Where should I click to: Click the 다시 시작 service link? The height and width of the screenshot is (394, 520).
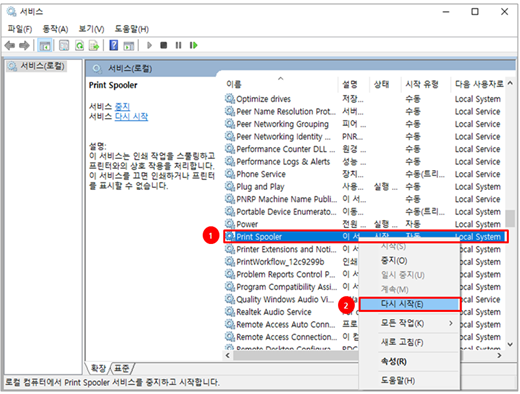(x=131, y=116)
